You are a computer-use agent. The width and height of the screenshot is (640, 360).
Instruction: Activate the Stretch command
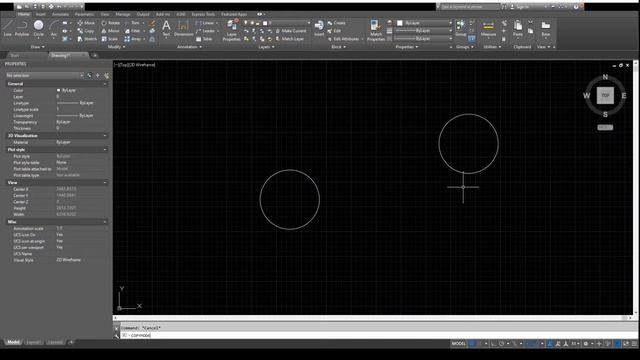[87, 39]
